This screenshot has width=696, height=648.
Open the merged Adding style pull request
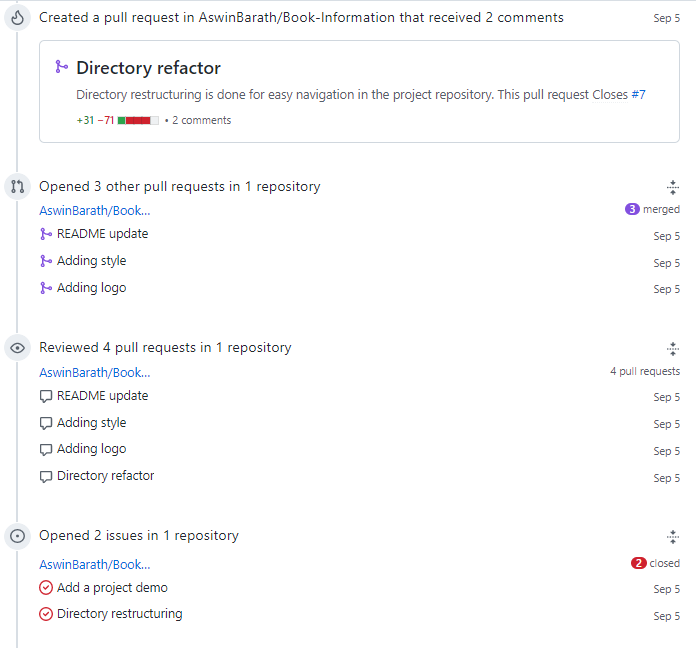pyautogui.click(x=91, y=261)
